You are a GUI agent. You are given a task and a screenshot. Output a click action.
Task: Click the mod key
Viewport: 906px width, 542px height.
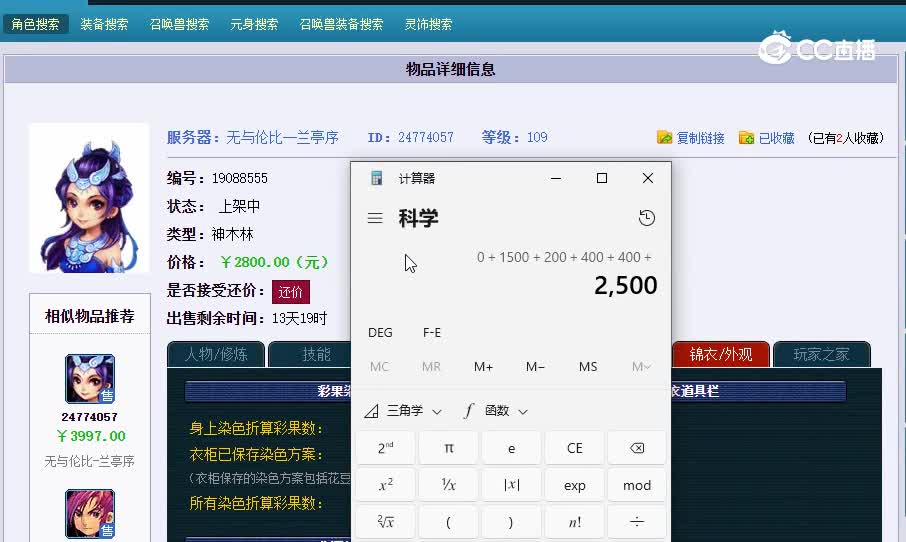(637, 485)
